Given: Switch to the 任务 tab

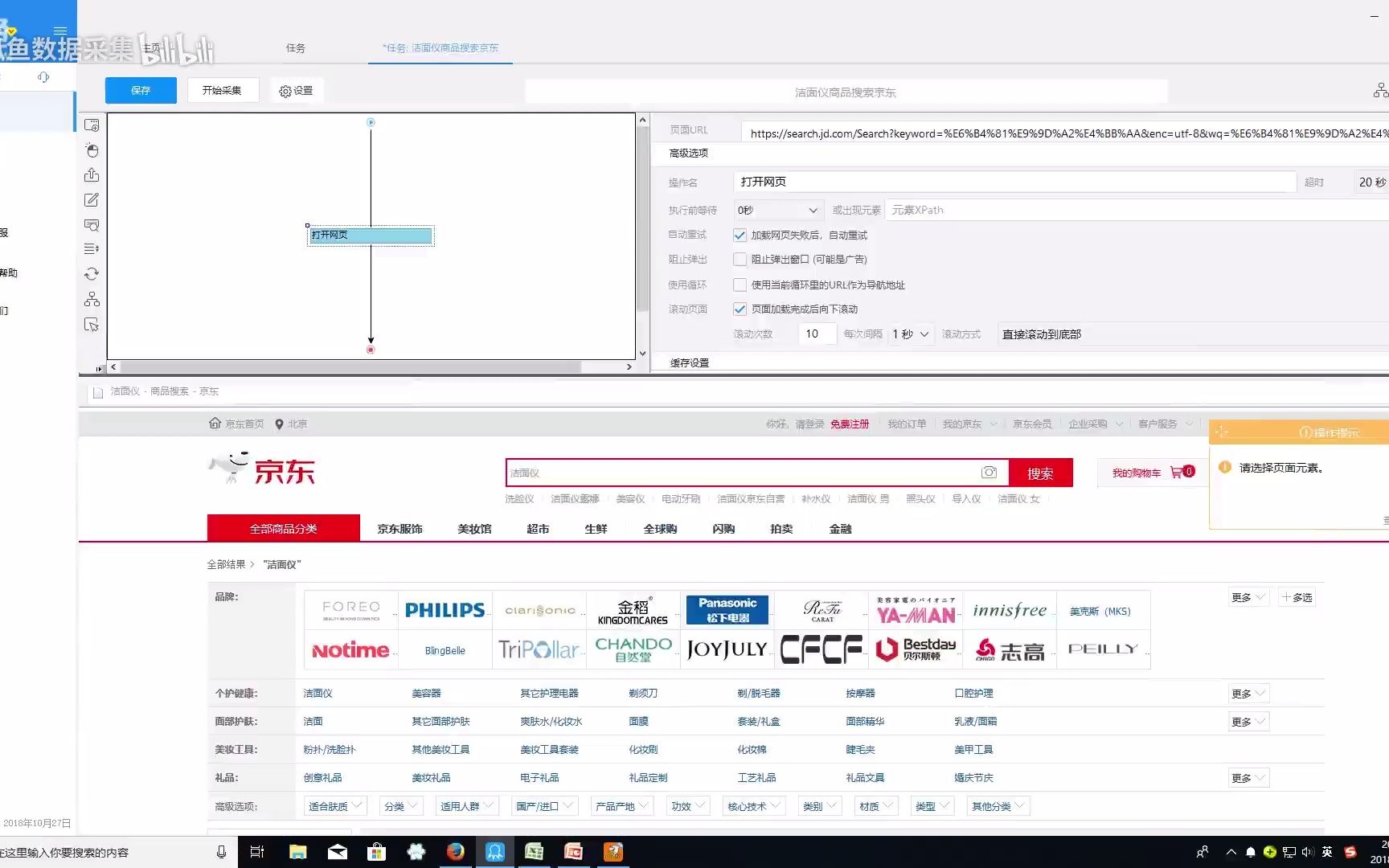Looking at the screenshot, I should tap(296, 48).
